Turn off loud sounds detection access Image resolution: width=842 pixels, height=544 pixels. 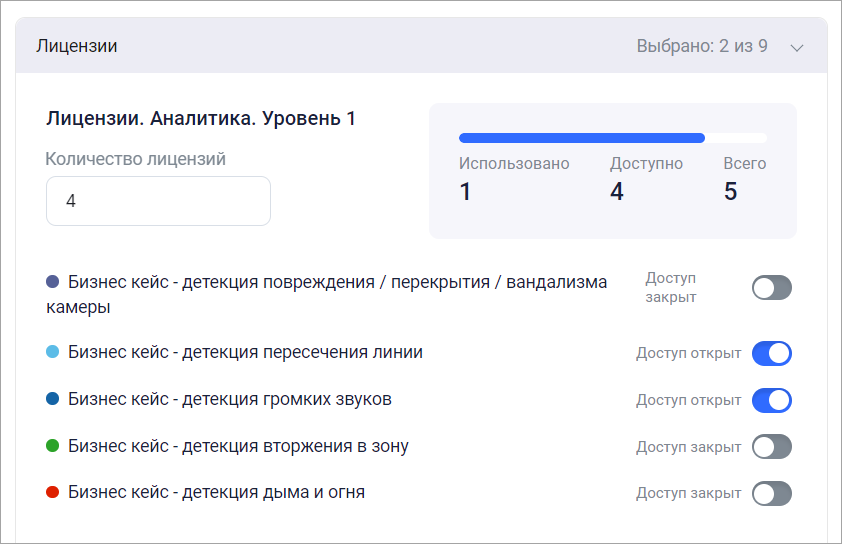coord(771,400)
